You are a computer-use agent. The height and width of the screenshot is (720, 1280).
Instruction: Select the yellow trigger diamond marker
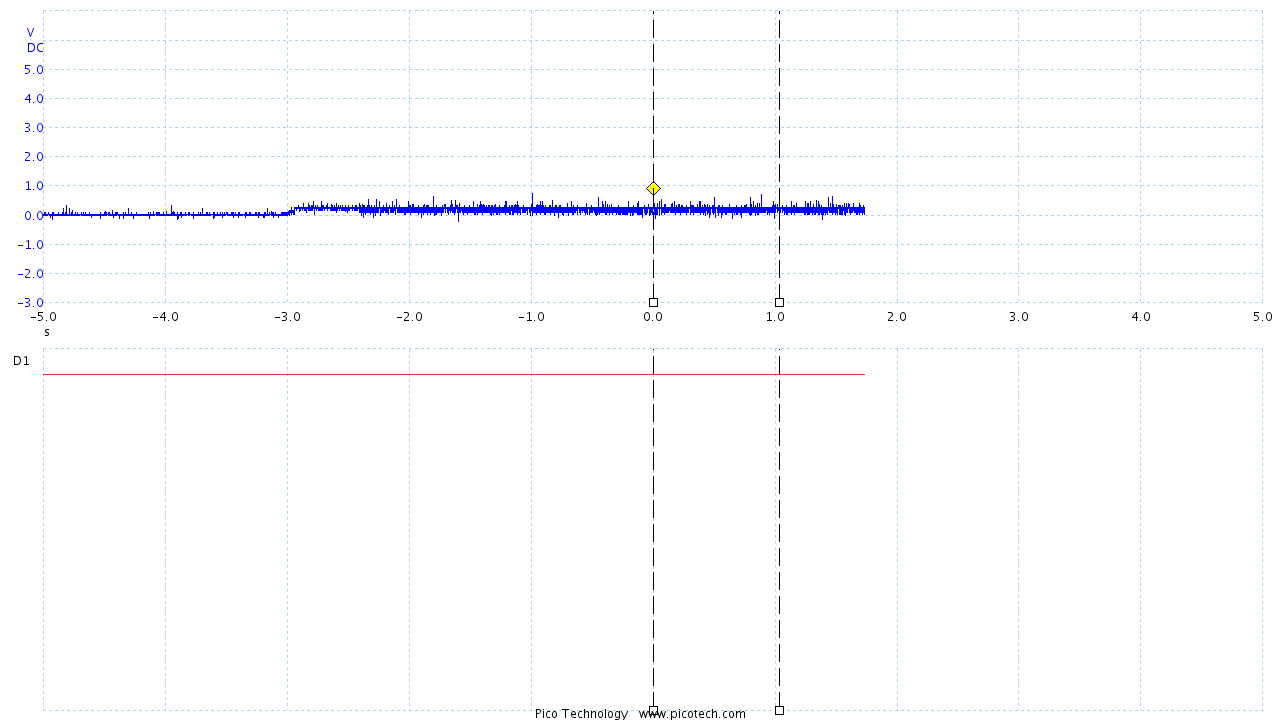point(653,187)
